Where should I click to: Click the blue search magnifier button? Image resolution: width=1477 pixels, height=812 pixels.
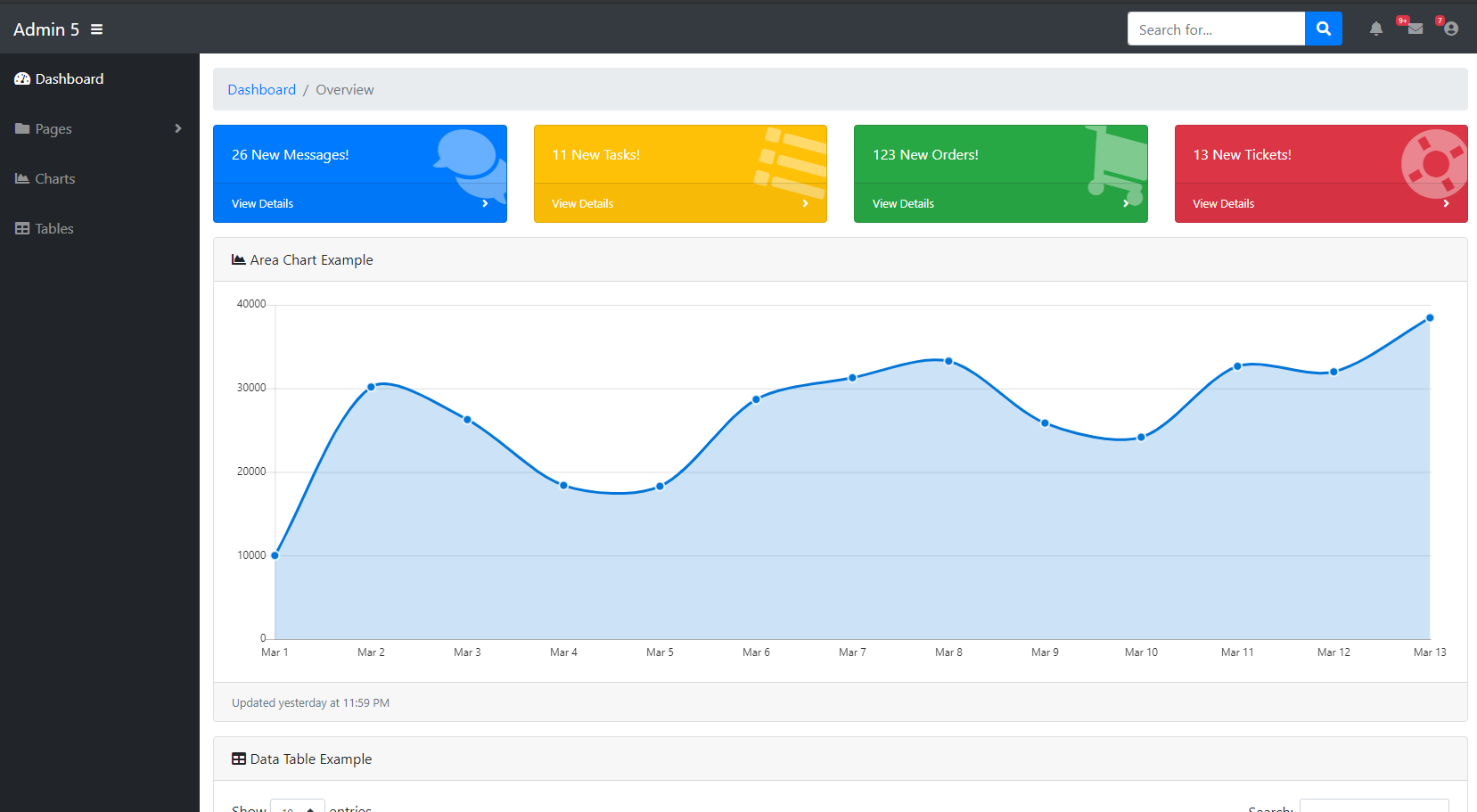tap(1323, 29)
